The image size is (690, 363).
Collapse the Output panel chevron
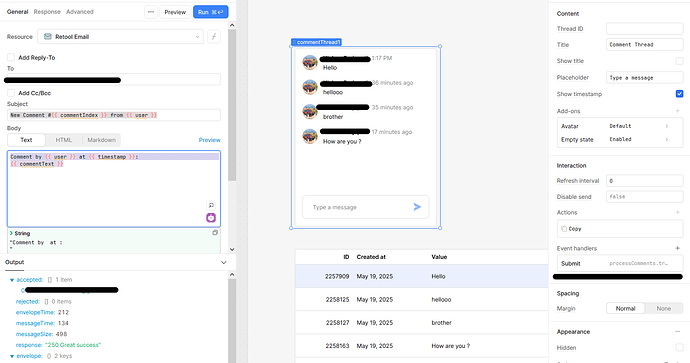[224, 262]
